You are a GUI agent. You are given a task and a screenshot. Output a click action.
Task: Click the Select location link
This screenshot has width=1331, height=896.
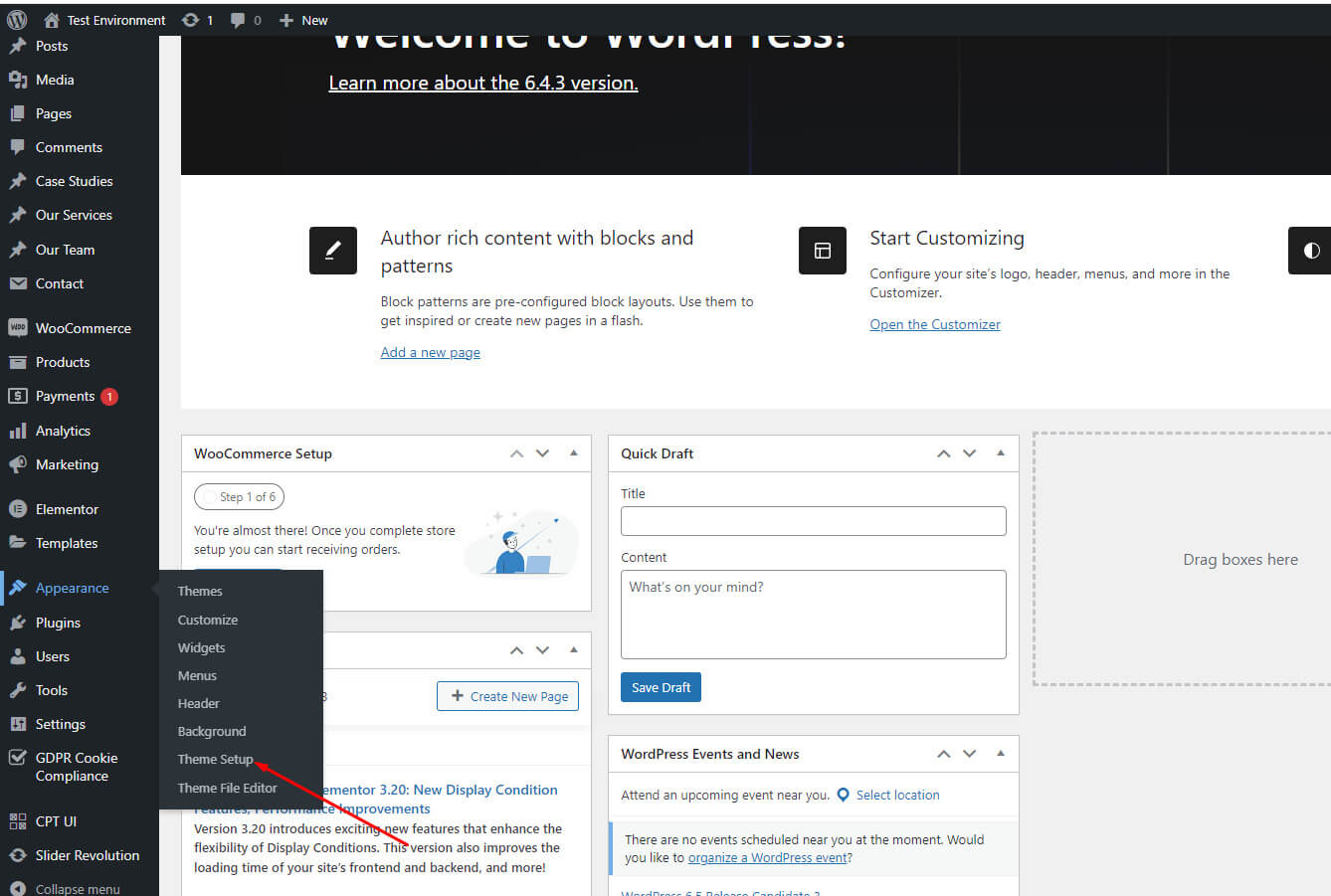[897, 795]
